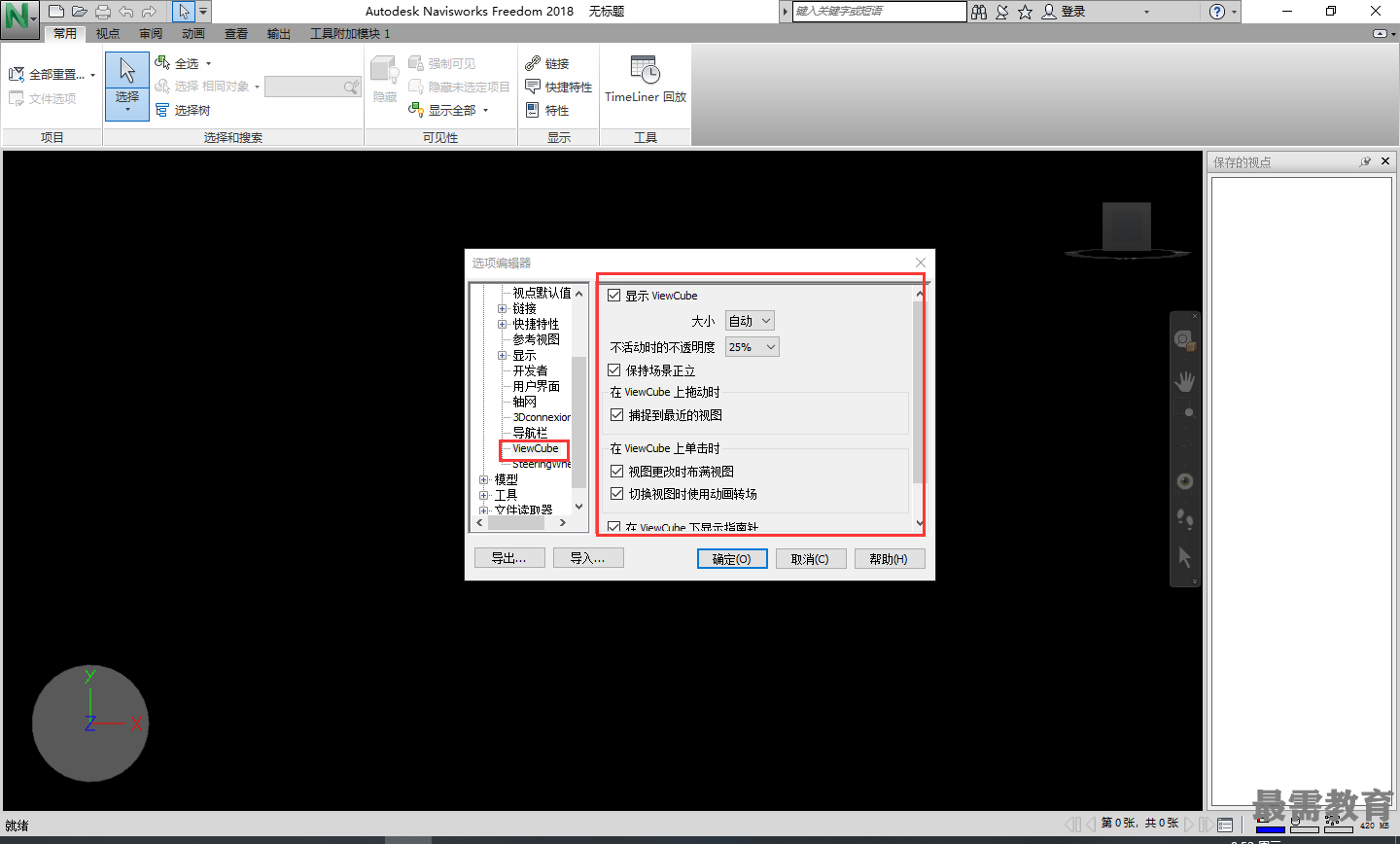Select the Look Around eye tool in navigation bar
Image resolution: width=1400 pixels, height=844 pixels.
pos(1184,481)
